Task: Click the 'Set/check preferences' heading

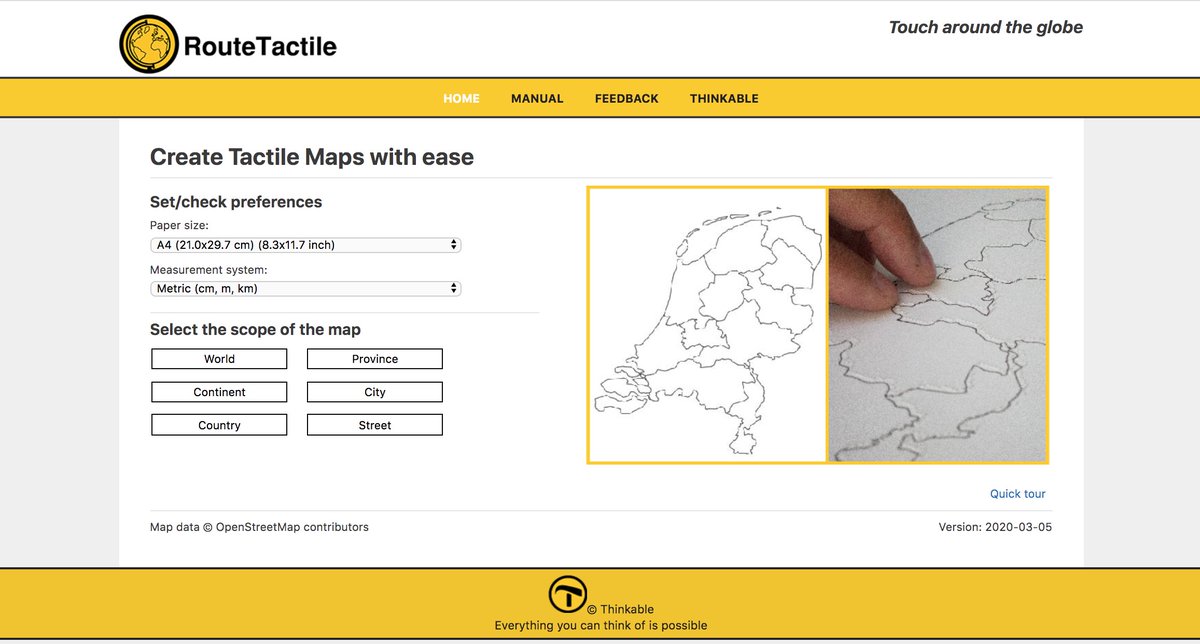Action: [236, 202]
